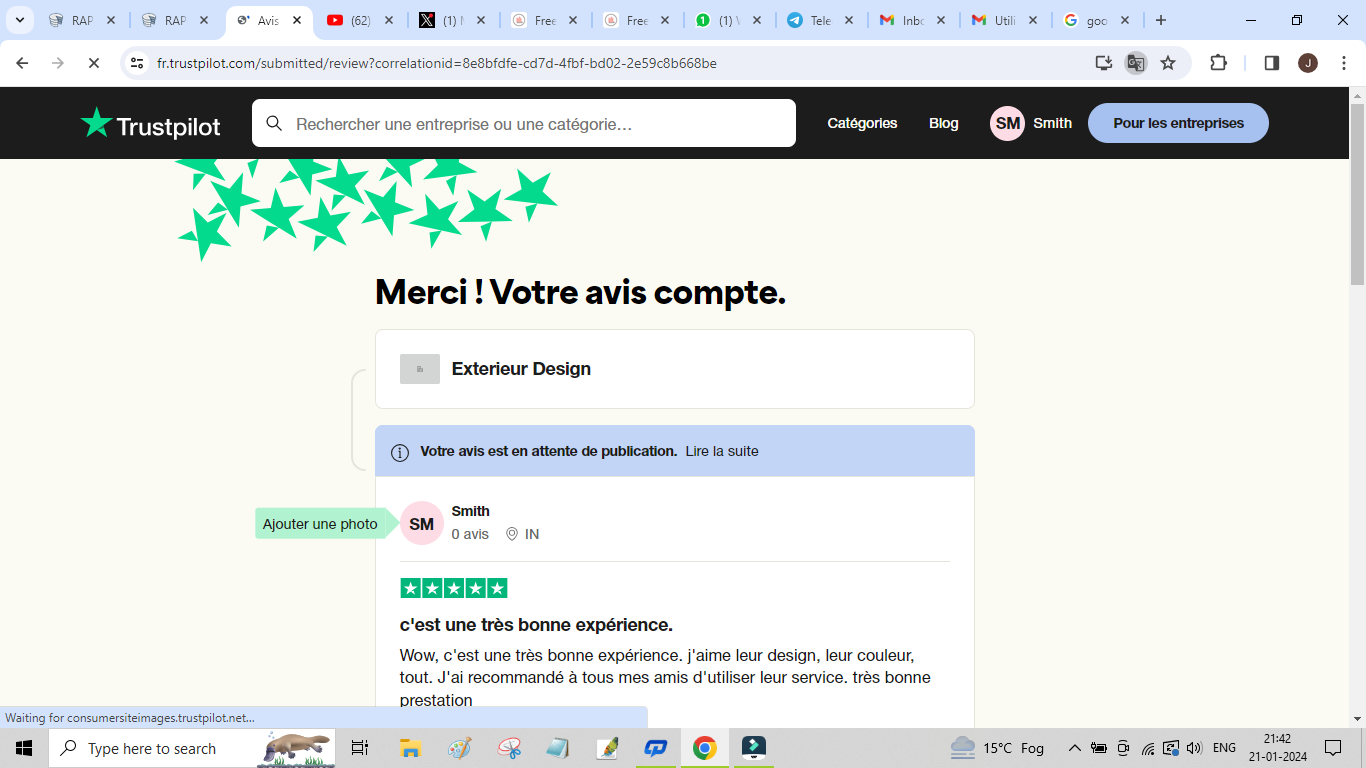This screenshot has height=768, width=1366.
Task: Click the Smith reviewer name
Action: 470,511
